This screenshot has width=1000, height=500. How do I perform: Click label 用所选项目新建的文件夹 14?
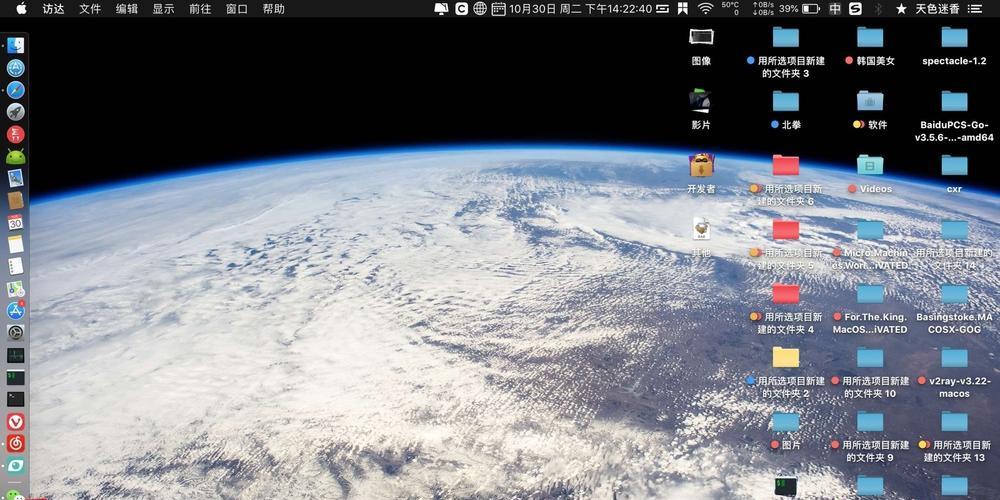[954, 260]
